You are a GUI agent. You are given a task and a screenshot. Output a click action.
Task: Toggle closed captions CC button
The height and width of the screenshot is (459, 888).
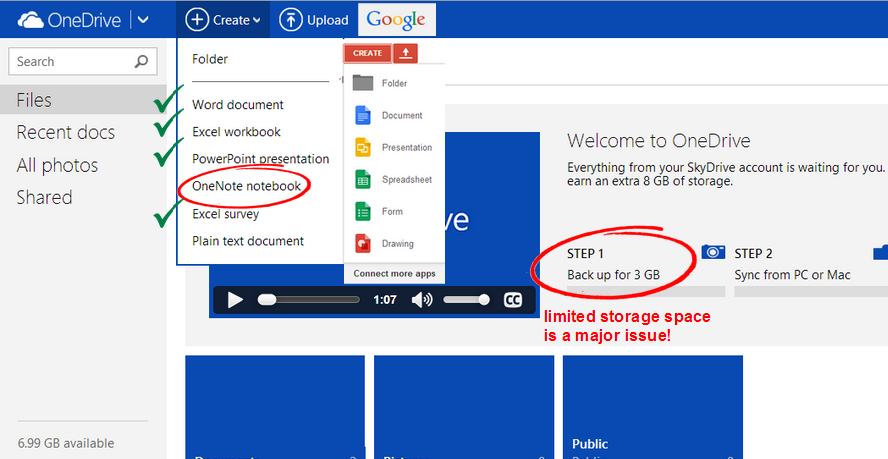coord(513,300)
